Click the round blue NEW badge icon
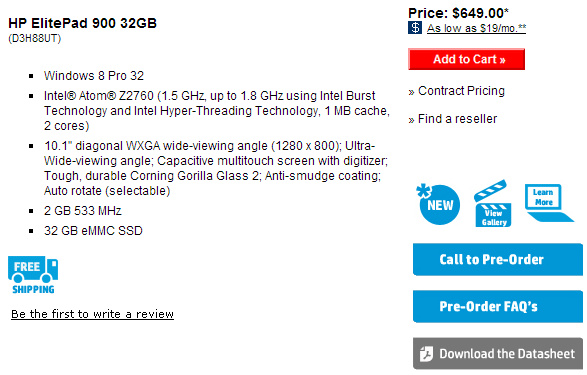The image size is (587, 375). click(x=438, y=204)
